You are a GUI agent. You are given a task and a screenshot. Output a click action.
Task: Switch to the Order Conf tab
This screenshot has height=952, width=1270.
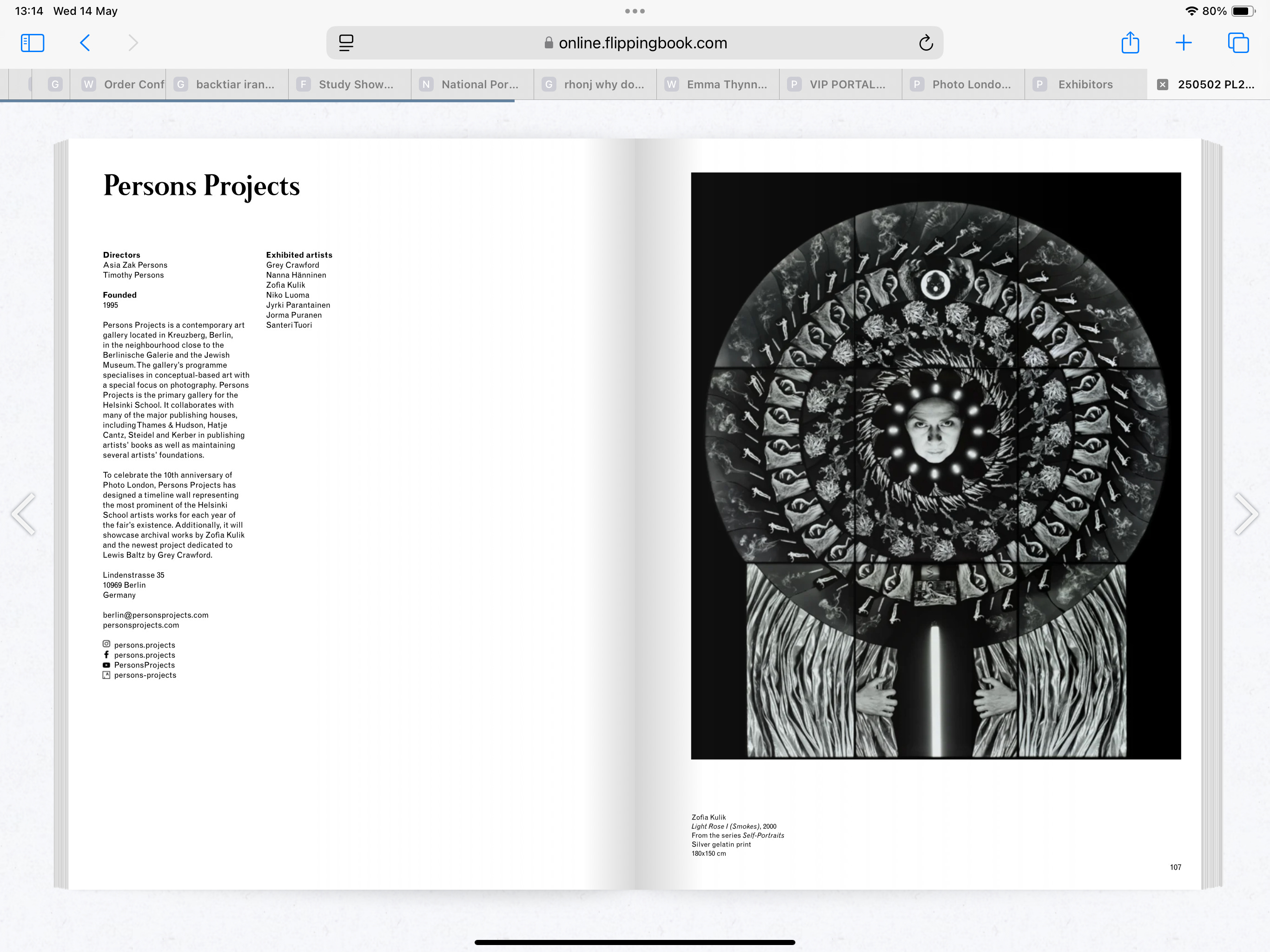click(x=118, y=85)
